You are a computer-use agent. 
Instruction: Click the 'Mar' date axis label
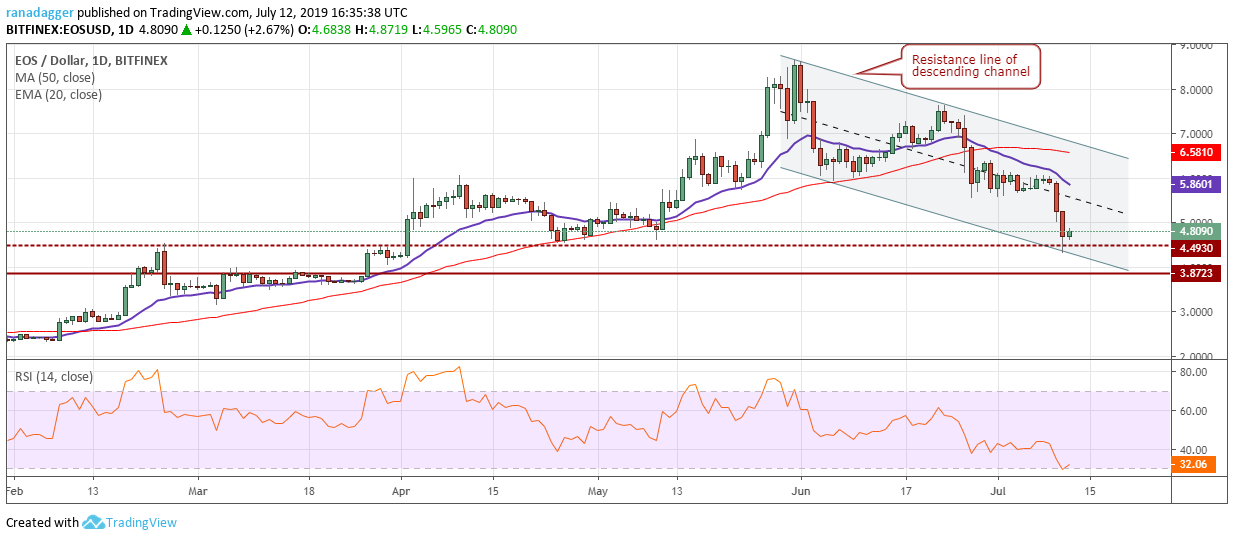point(198,492)
